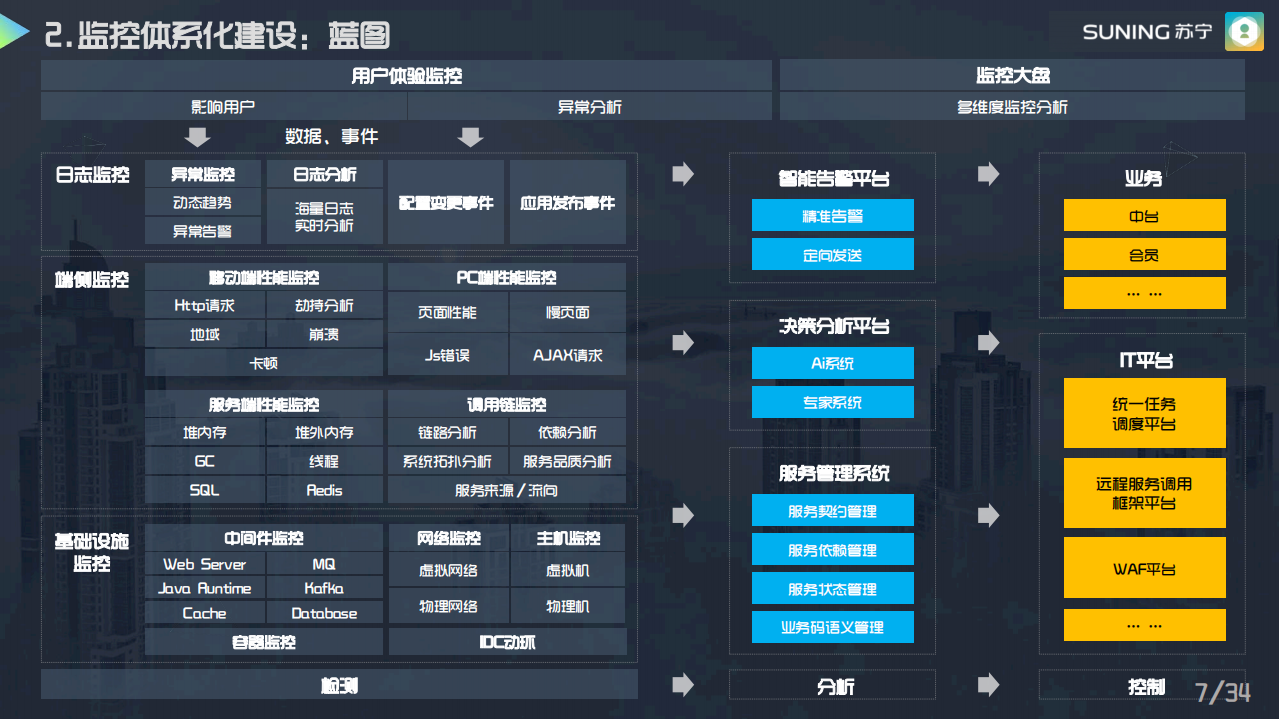The width and height of the screenshot is (1279, 719).
Task: Click the gray arrow pointing to 智能告警平台
Action: 683,174
